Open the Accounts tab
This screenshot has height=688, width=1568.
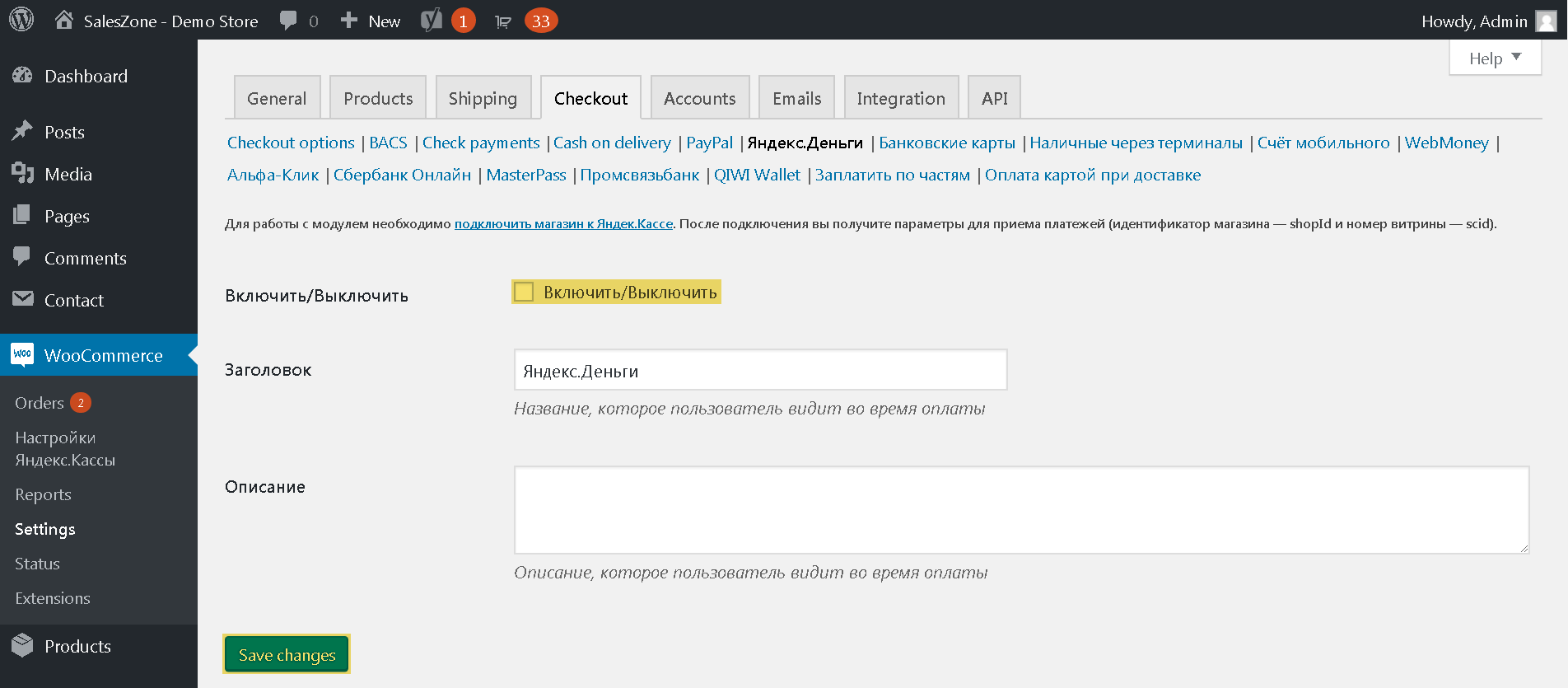point(700,98)
